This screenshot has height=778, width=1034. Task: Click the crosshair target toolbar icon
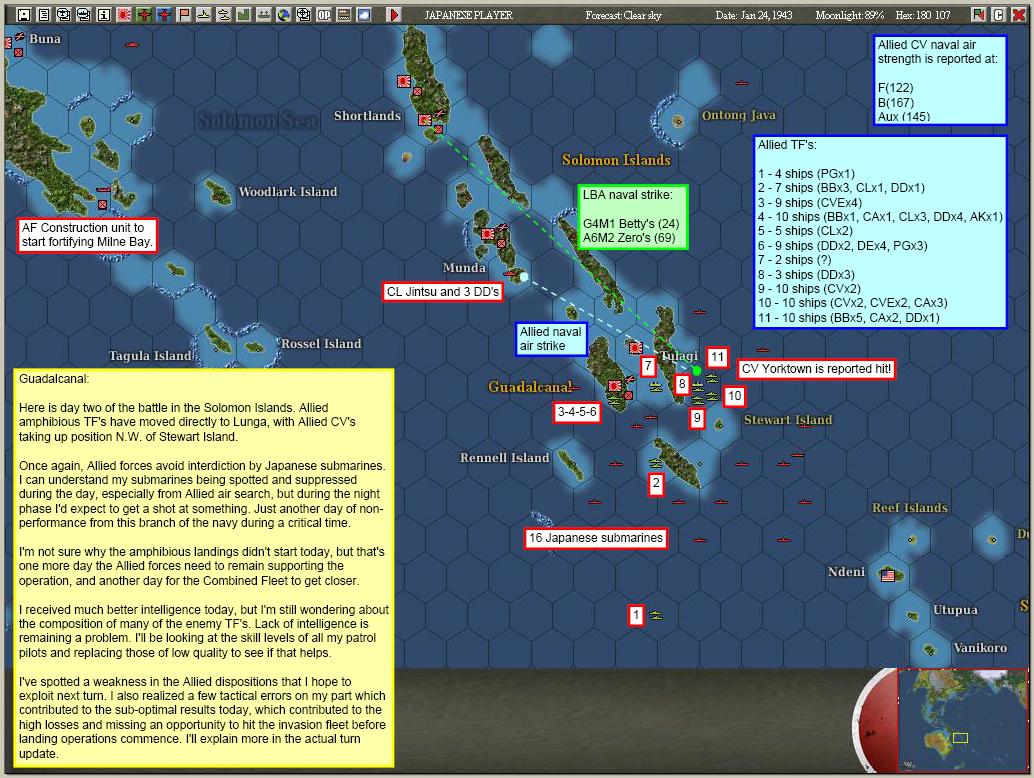(x=303, y=15)
